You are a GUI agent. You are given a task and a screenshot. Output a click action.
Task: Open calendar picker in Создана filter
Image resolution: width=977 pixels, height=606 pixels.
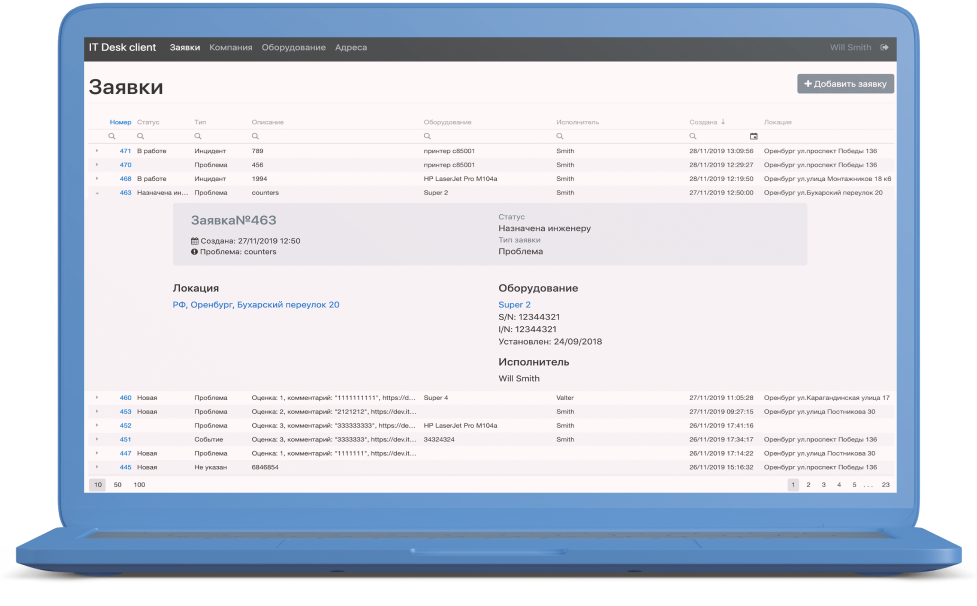click(754, 136)
